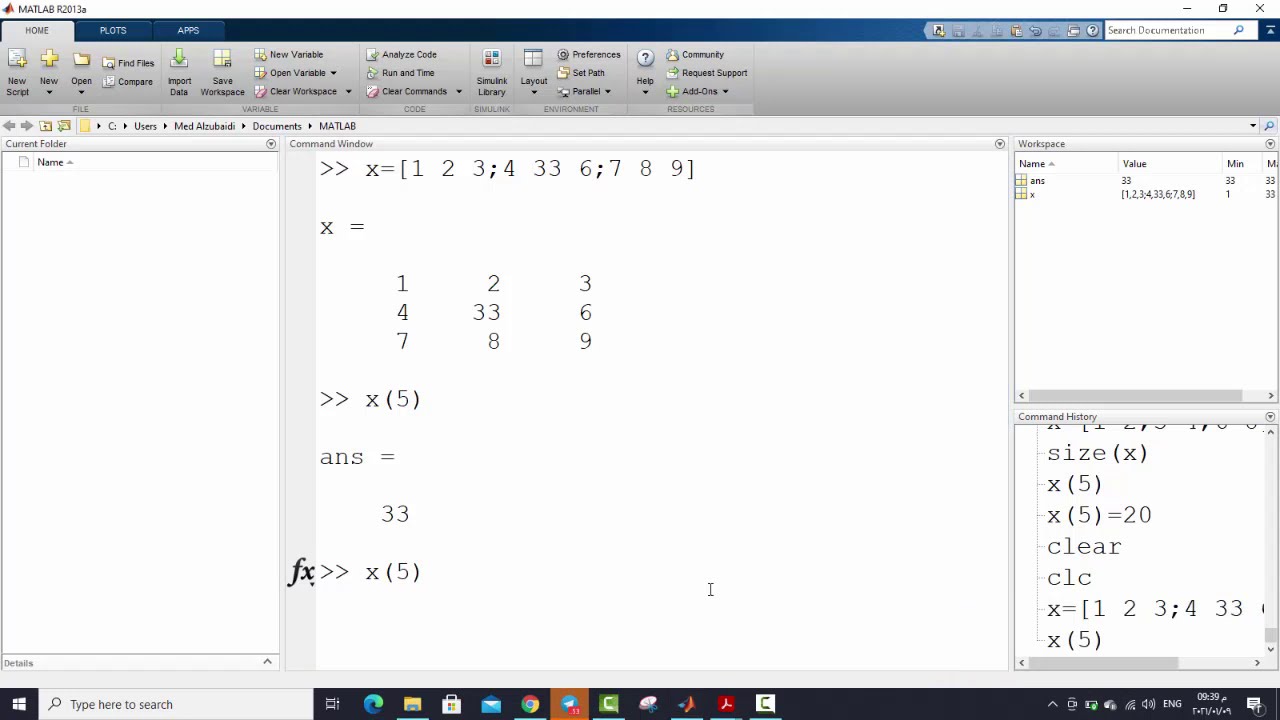Switch to the PLOTS tab
Image resolution: width=1280 pixels, height=720 pixels.
(113, 30)
